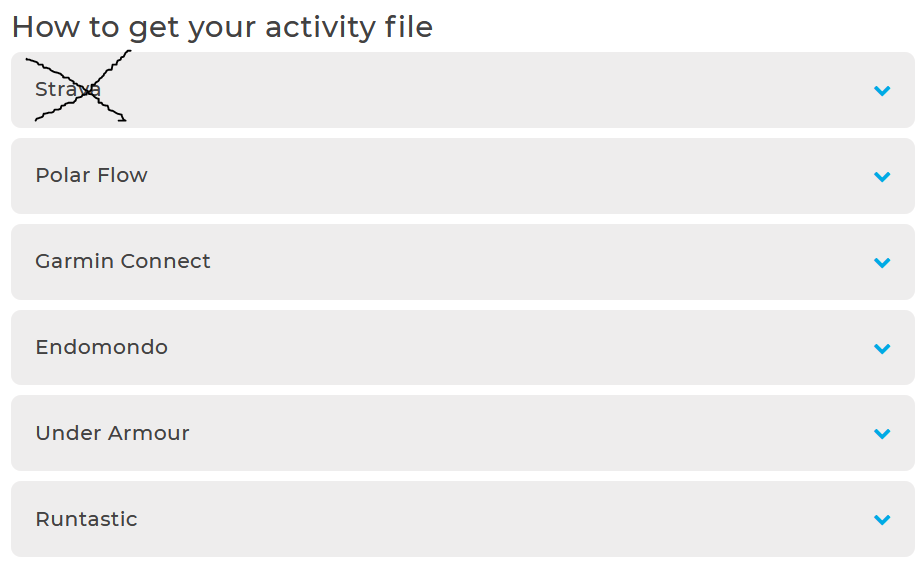Open the Polar Flow accordion label
This screenshot has height=565, width=919.
[91, 176]
